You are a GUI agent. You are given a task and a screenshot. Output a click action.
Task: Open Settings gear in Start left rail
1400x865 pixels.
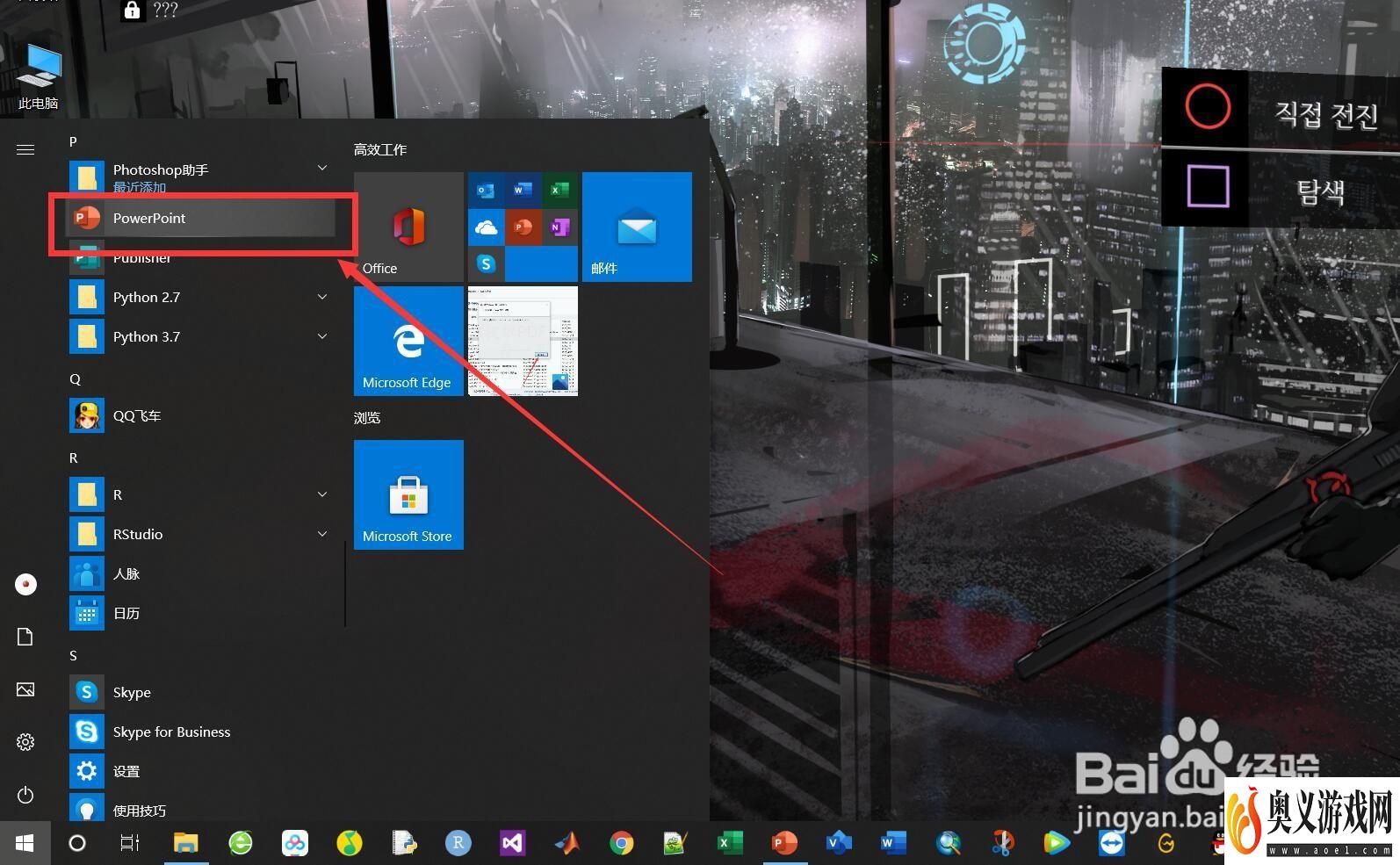[25, 742]
